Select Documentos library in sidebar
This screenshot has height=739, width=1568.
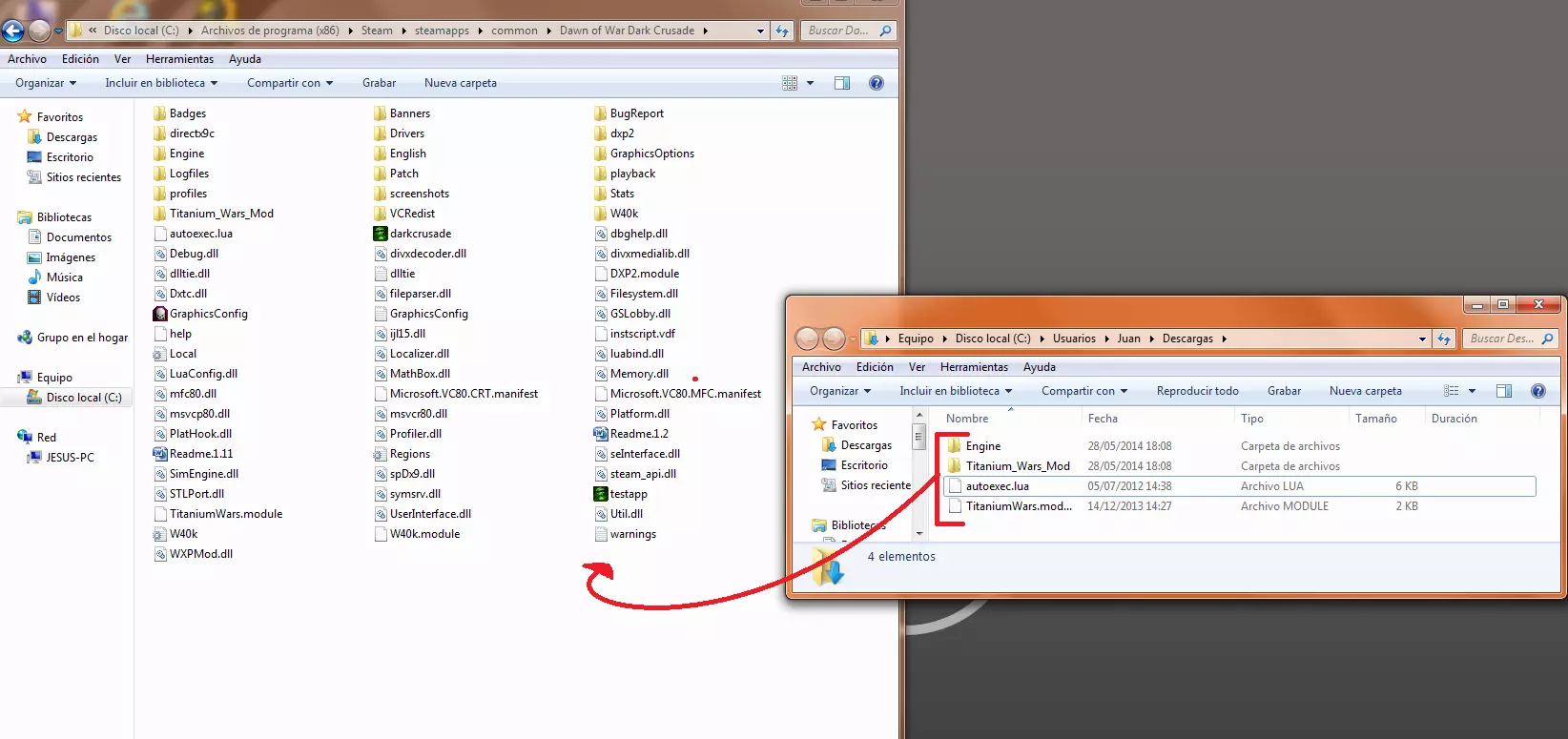pos(70,237)
